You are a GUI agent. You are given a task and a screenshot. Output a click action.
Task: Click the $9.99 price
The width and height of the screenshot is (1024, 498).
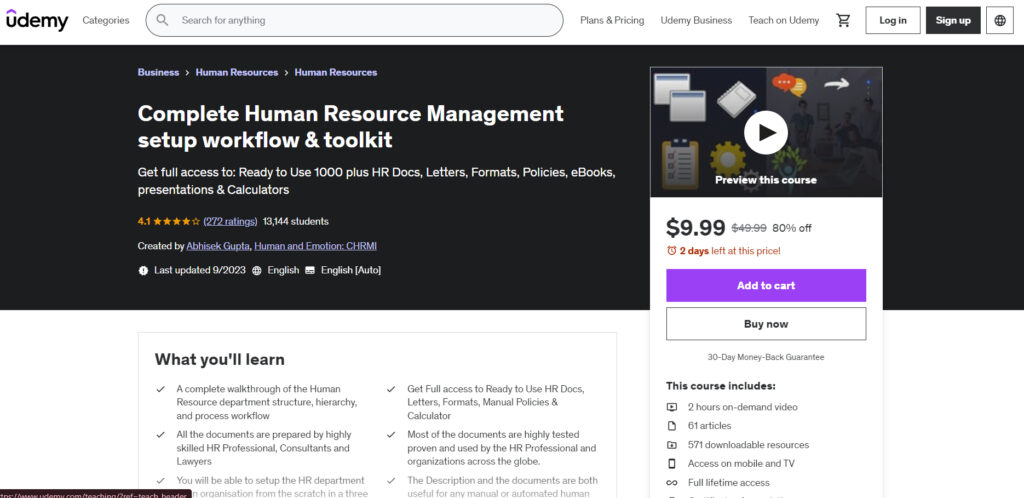tap(696, 228)
